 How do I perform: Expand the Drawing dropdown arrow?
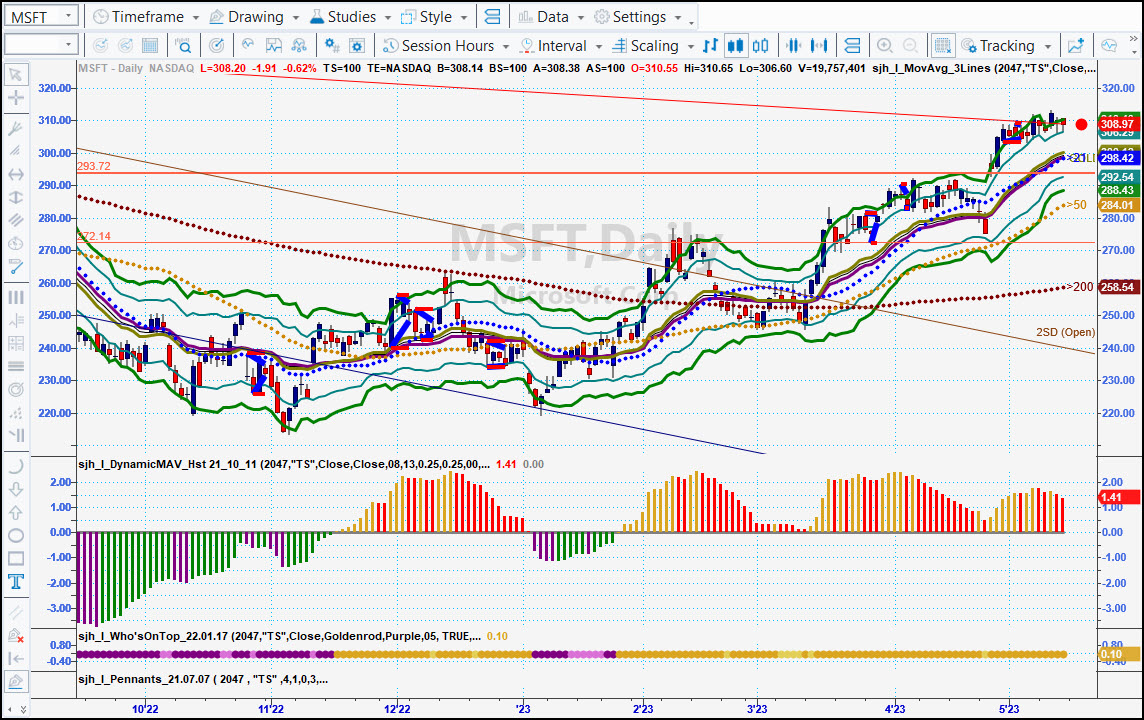click(x=295, y=18)
